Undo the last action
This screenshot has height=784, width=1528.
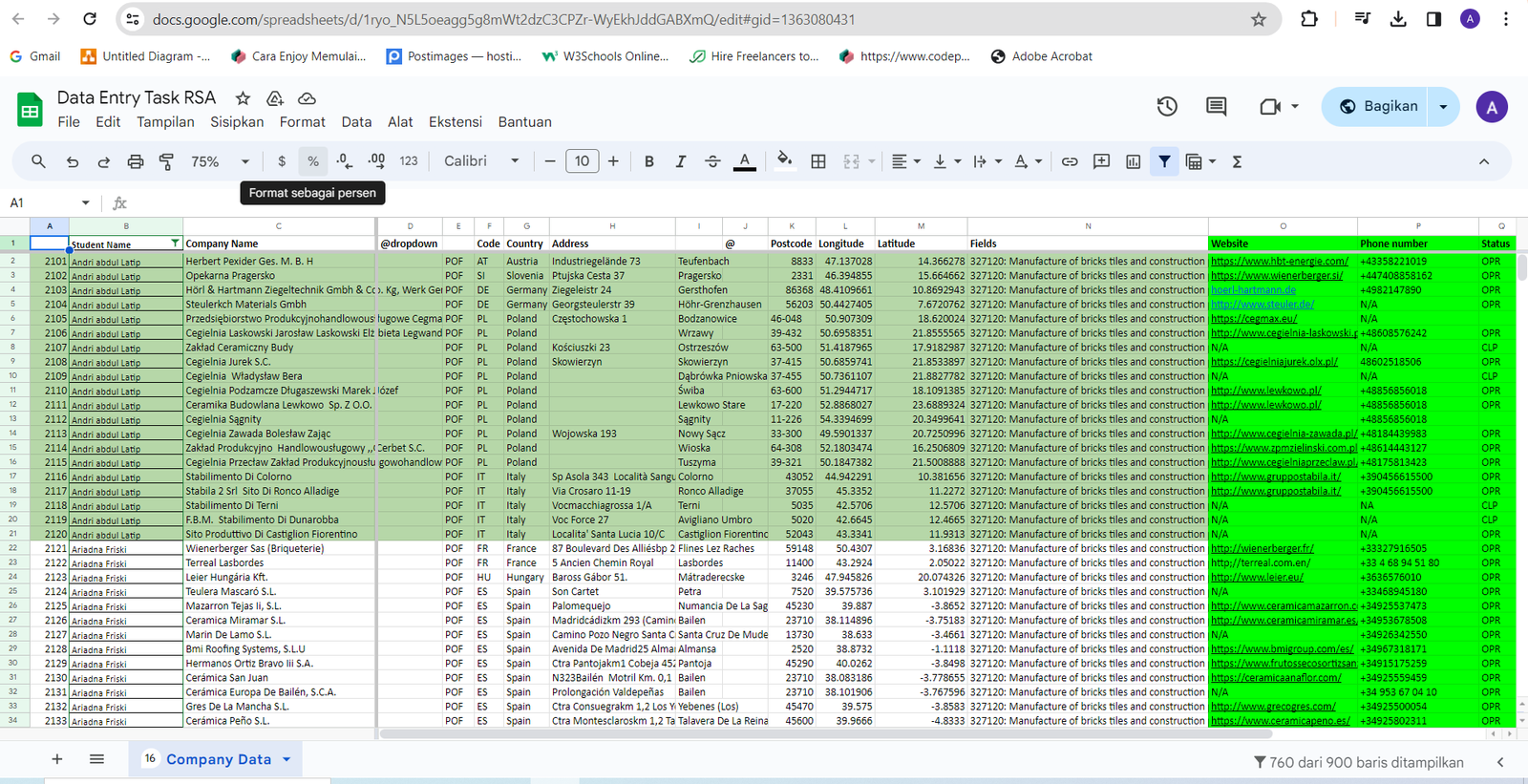tap(73, 161)
